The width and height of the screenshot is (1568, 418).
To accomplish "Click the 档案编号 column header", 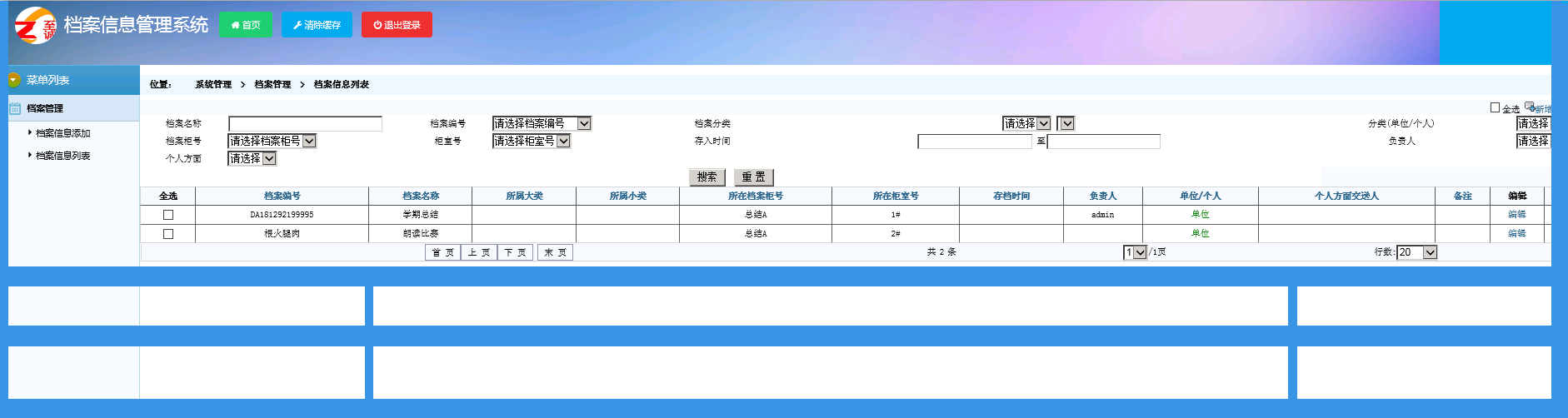I will [x=282, y=196].
